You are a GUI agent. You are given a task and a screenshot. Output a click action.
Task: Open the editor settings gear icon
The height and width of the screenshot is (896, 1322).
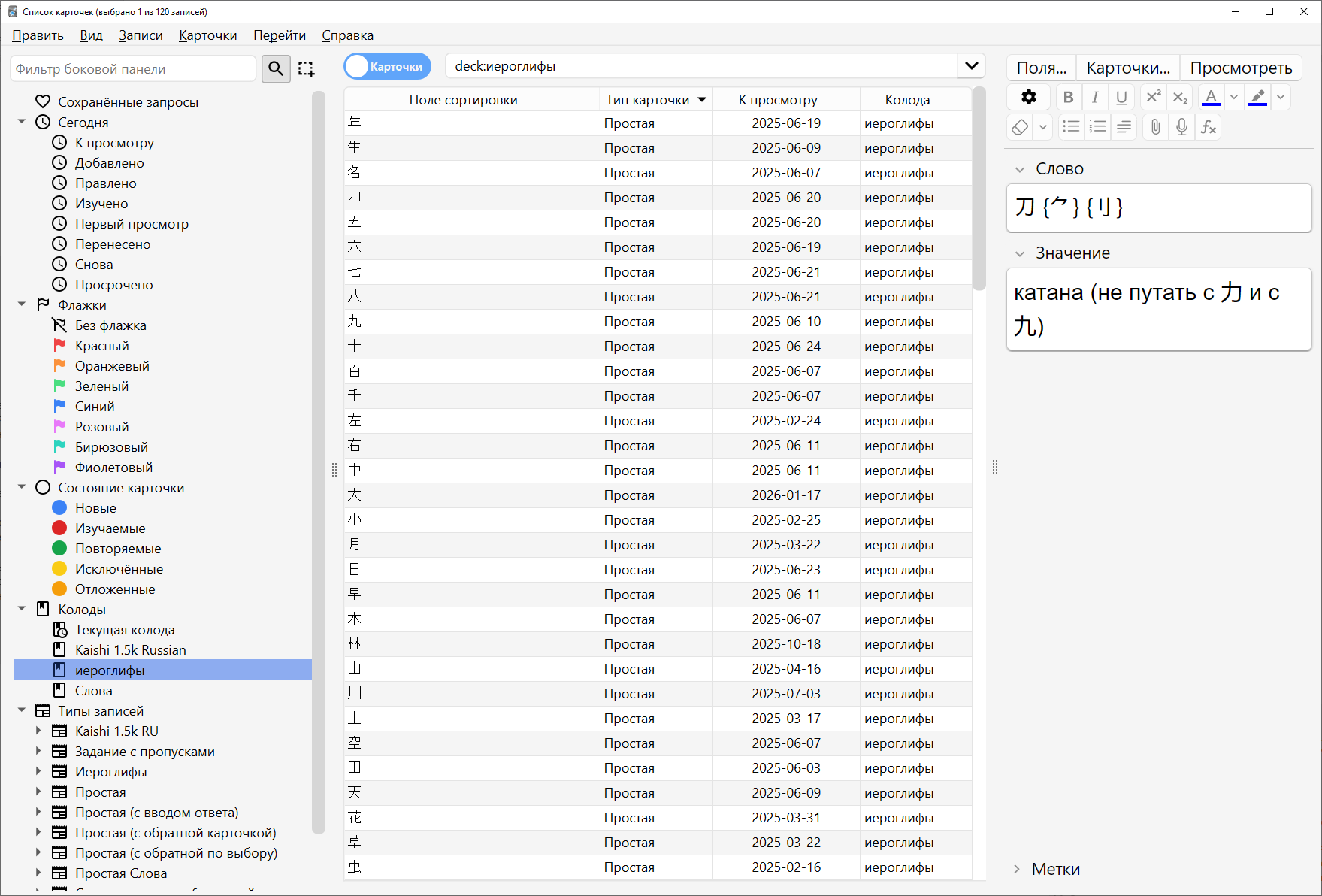[x=1029, y=97]
